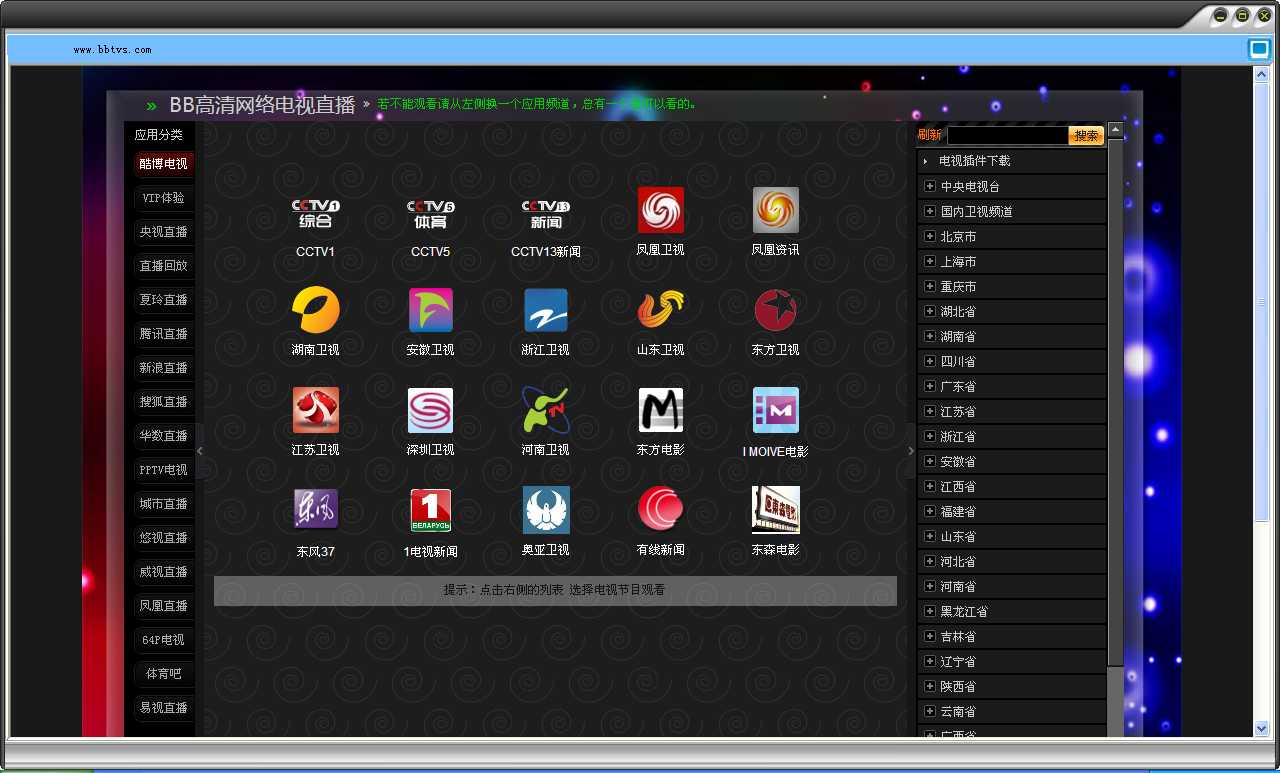Launch the 奥亚卫视 channel icon
Screen dimensions: 1280x773
point(546,510)
